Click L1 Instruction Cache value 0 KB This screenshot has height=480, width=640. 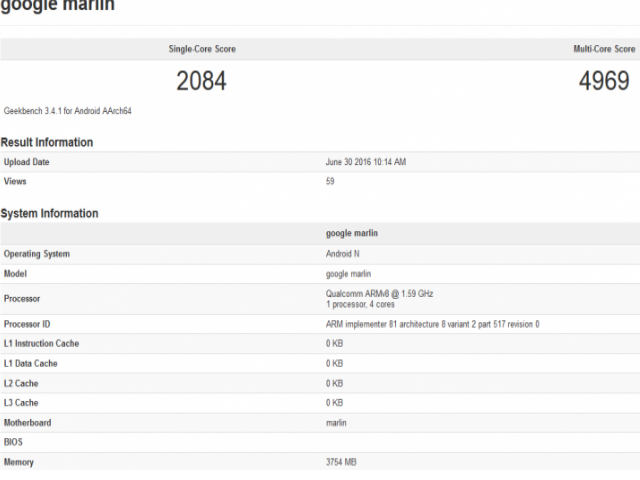pyautogui.click(x=334, y=344)
